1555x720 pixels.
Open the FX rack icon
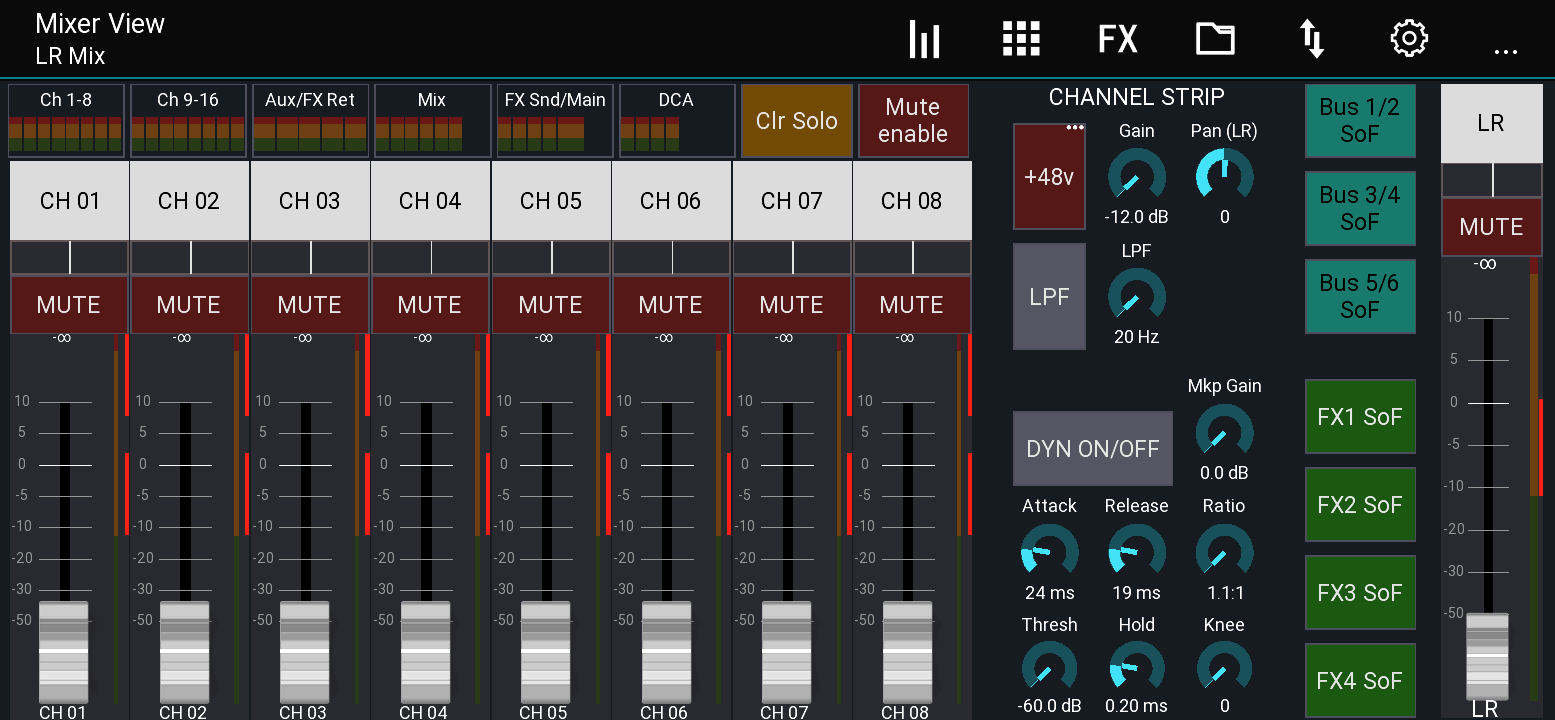[1117, 38]
